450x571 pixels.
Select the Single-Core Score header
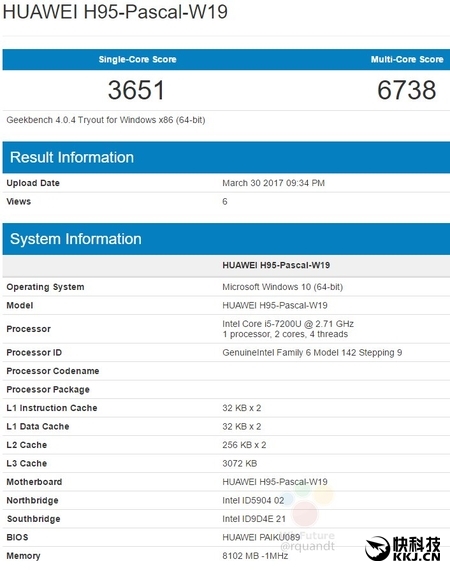point(137,59)
